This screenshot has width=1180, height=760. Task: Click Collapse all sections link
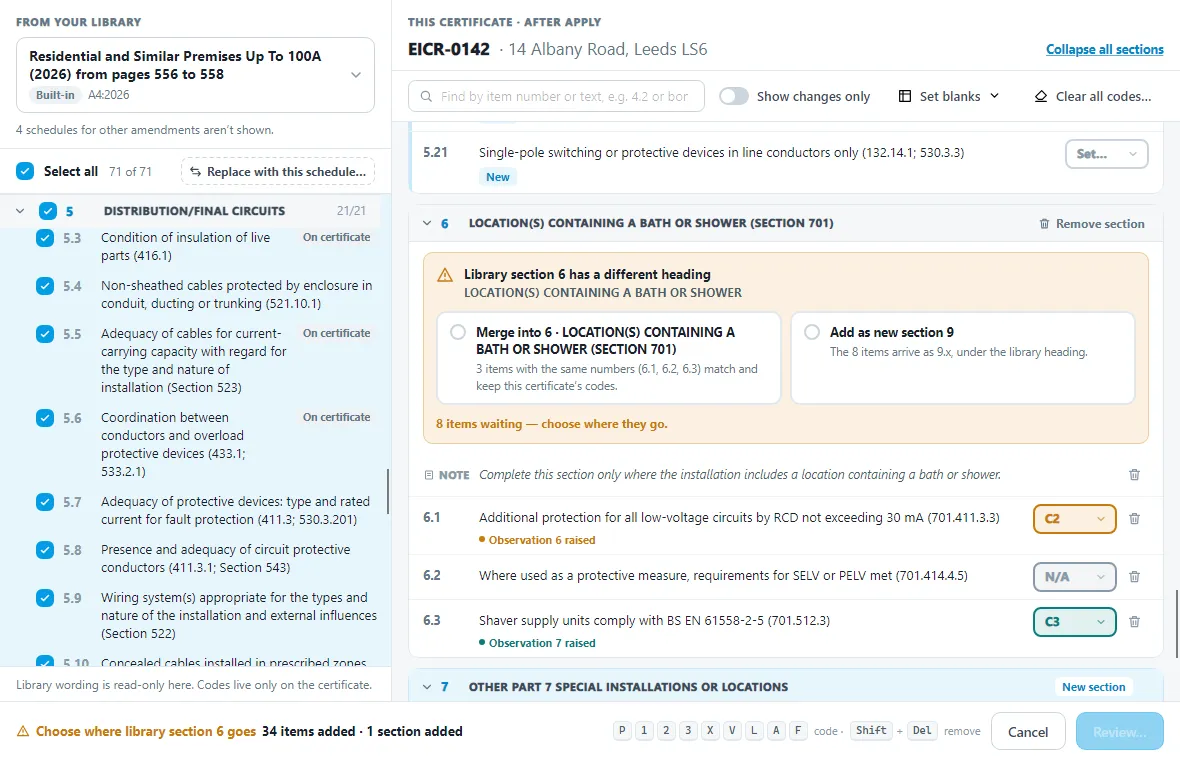click(1105, 50)
